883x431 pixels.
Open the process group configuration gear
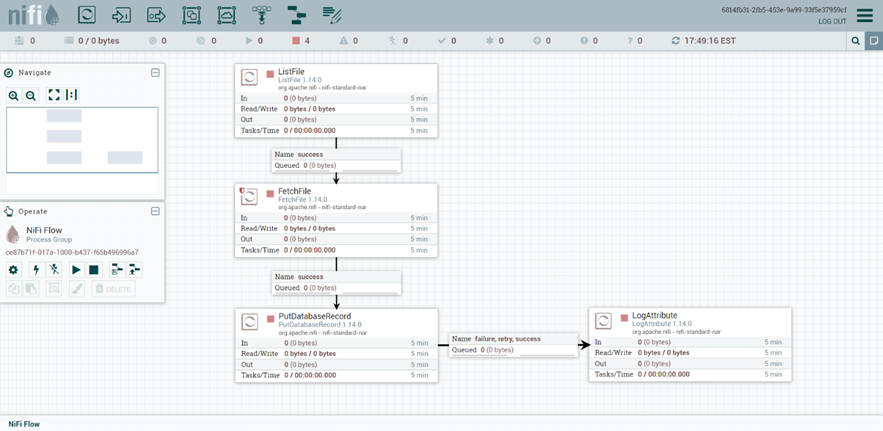coord(14,270)
